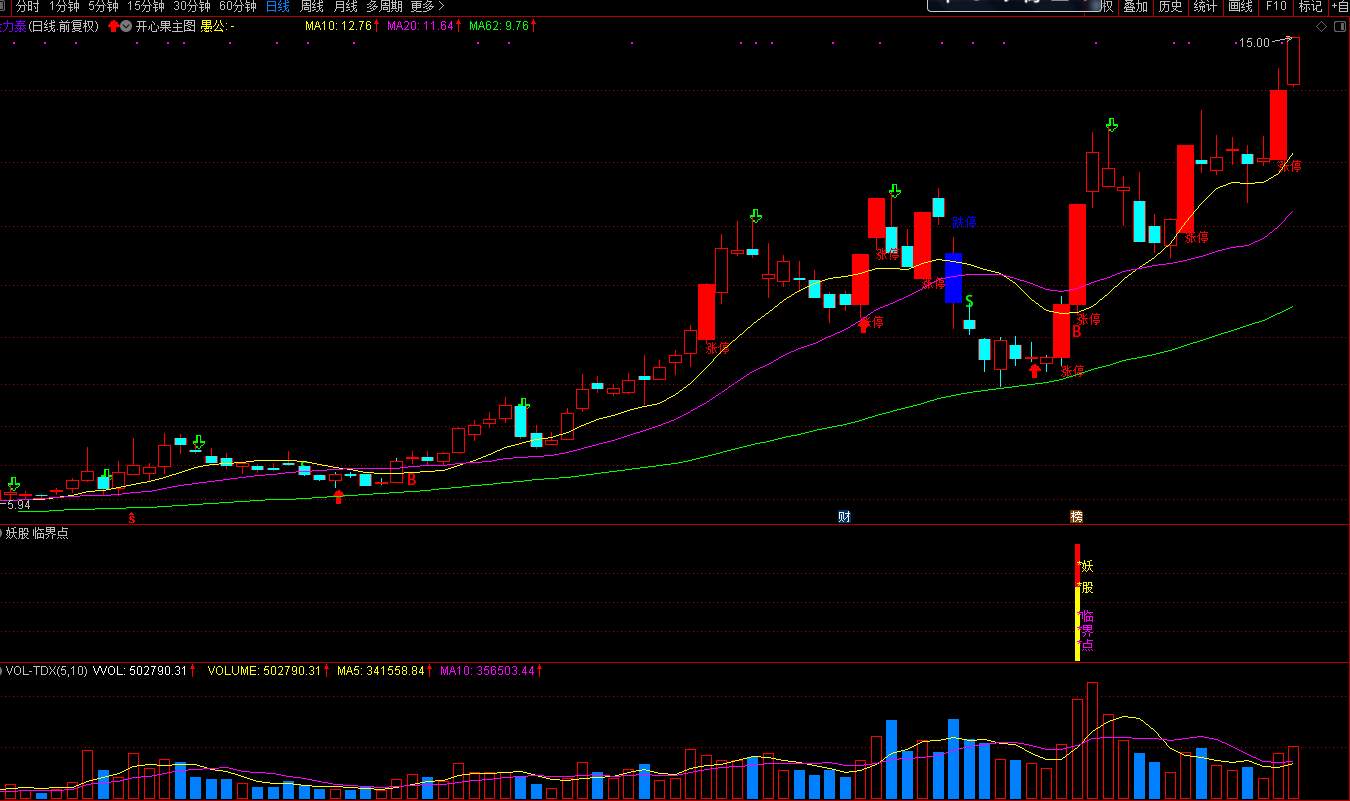Click the volume MA5: 341558.84 value
Image resolution: width=1350 pixels, height=801 pixels.
[x=382, y=671]
